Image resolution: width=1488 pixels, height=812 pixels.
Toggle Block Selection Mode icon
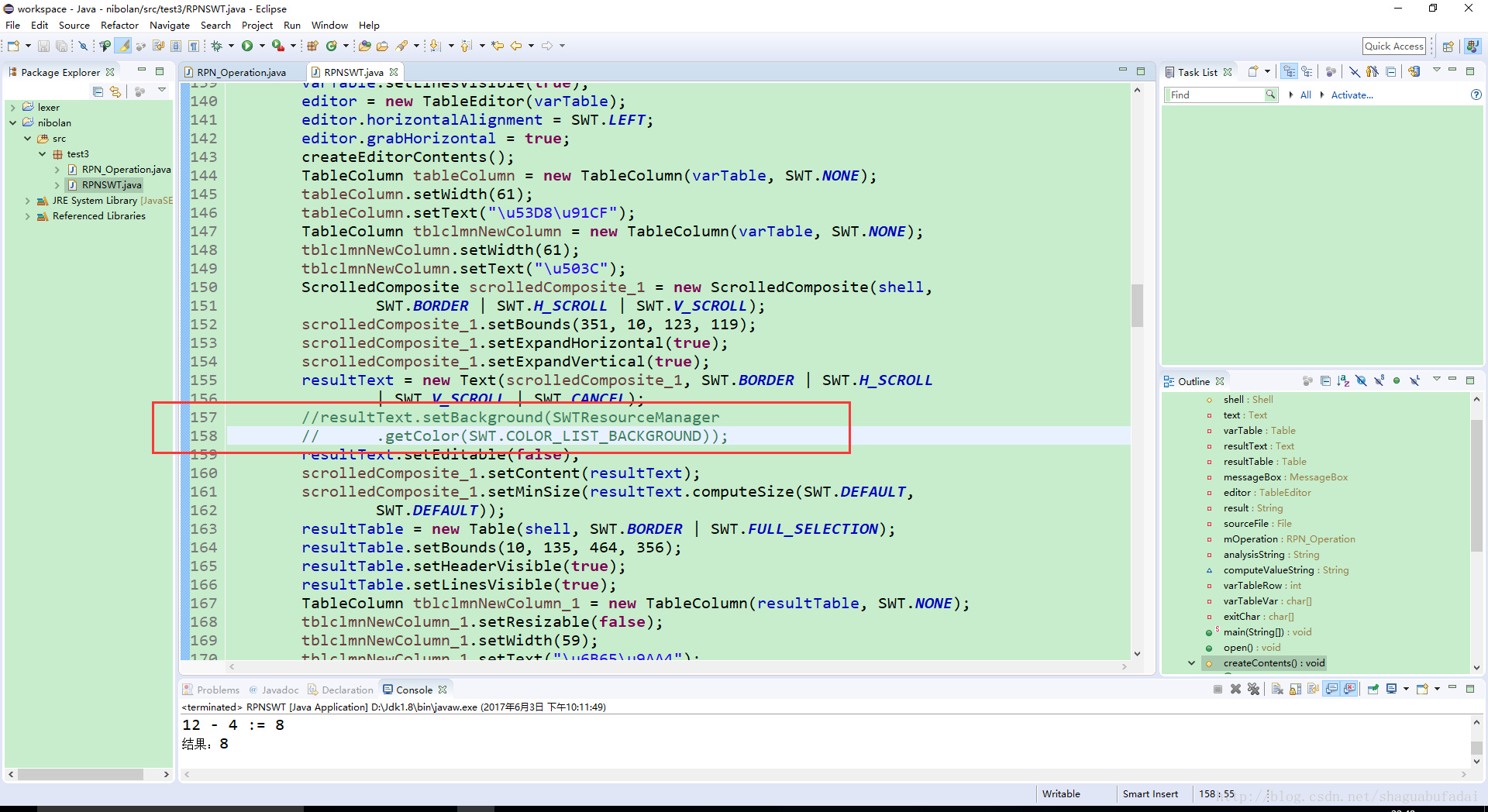[176, 46]
